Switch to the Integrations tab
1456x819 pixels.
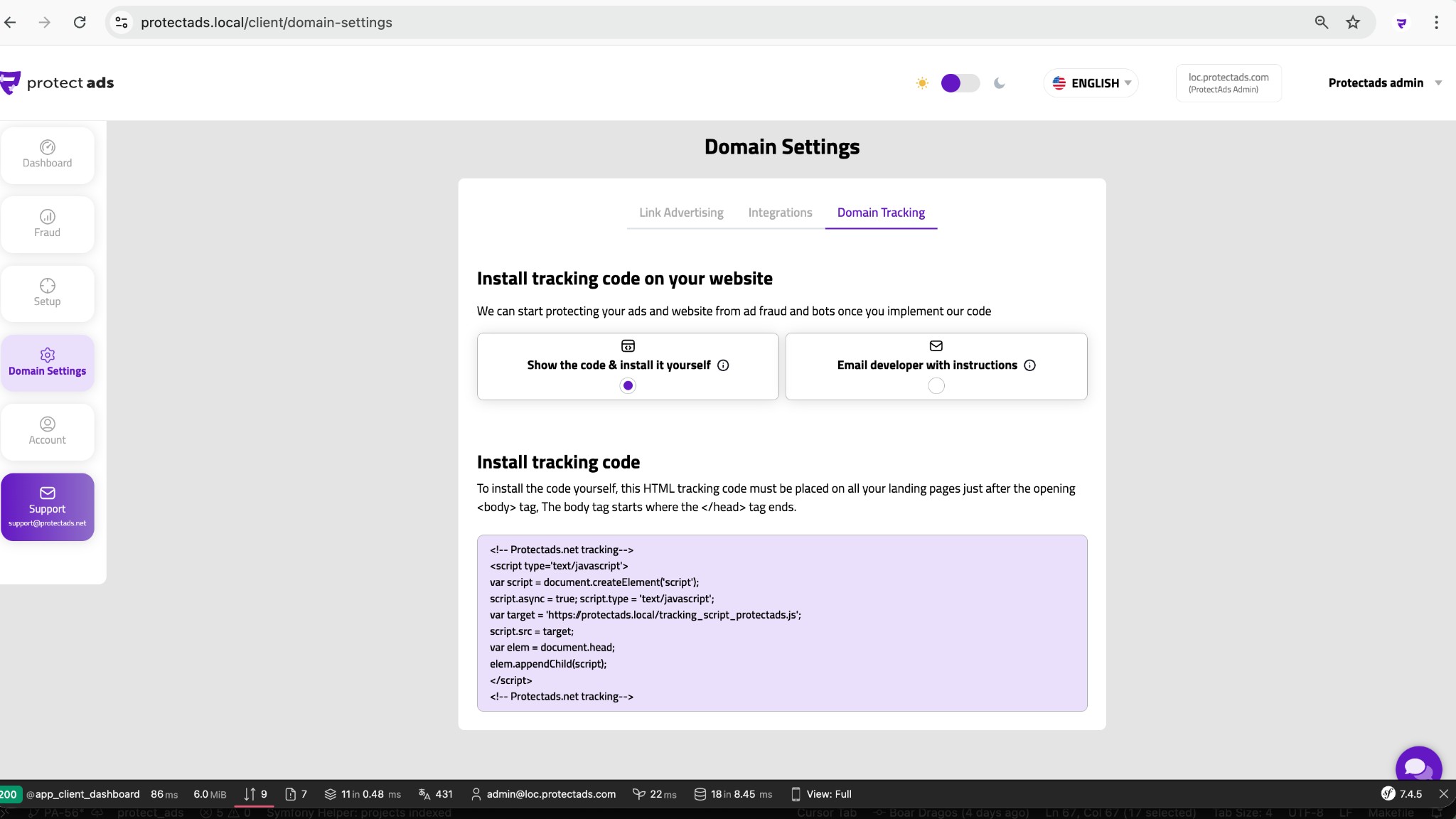[x=779, y=212]
